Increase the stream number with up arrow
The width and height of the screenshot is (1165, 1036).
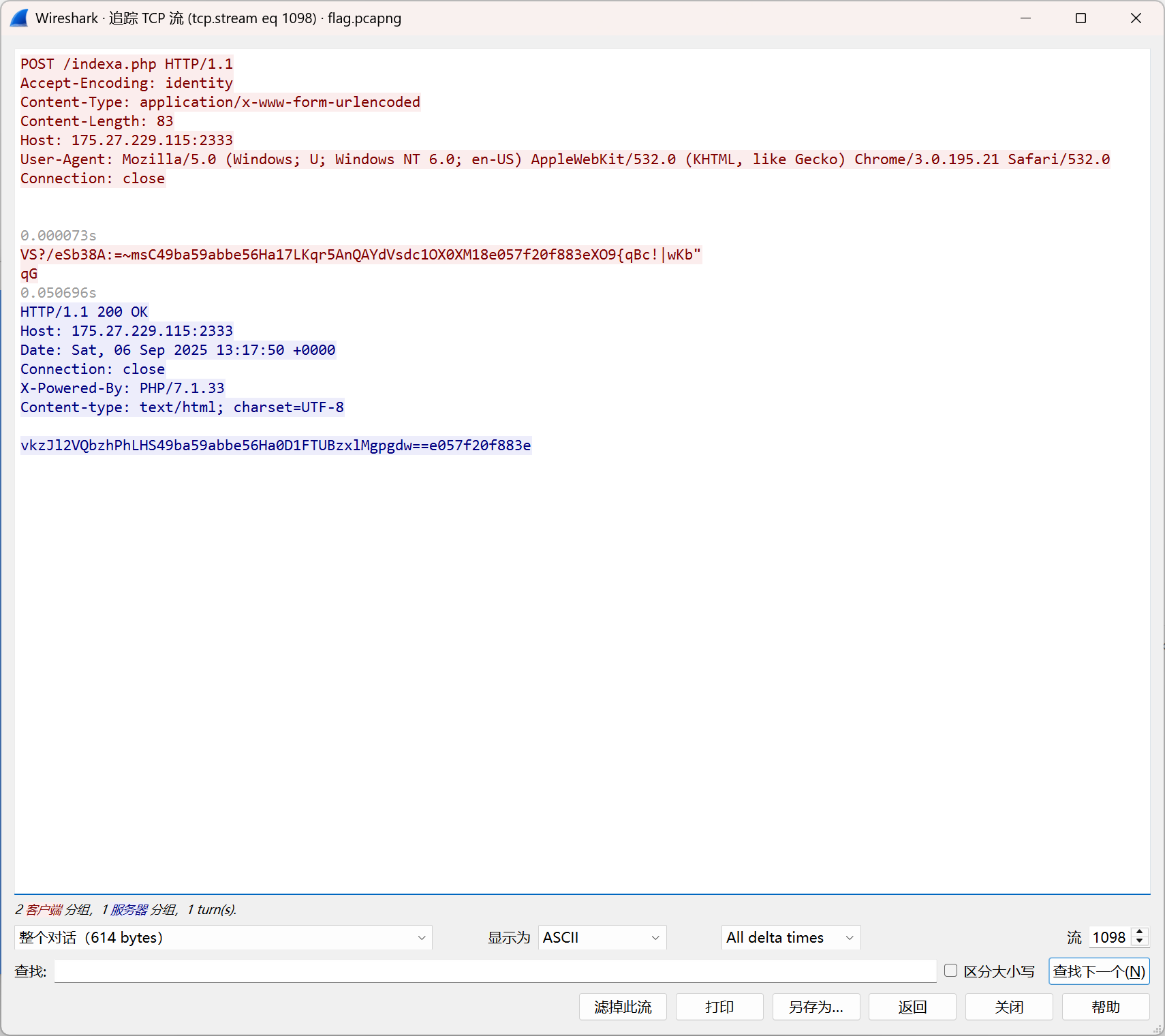1140,932
